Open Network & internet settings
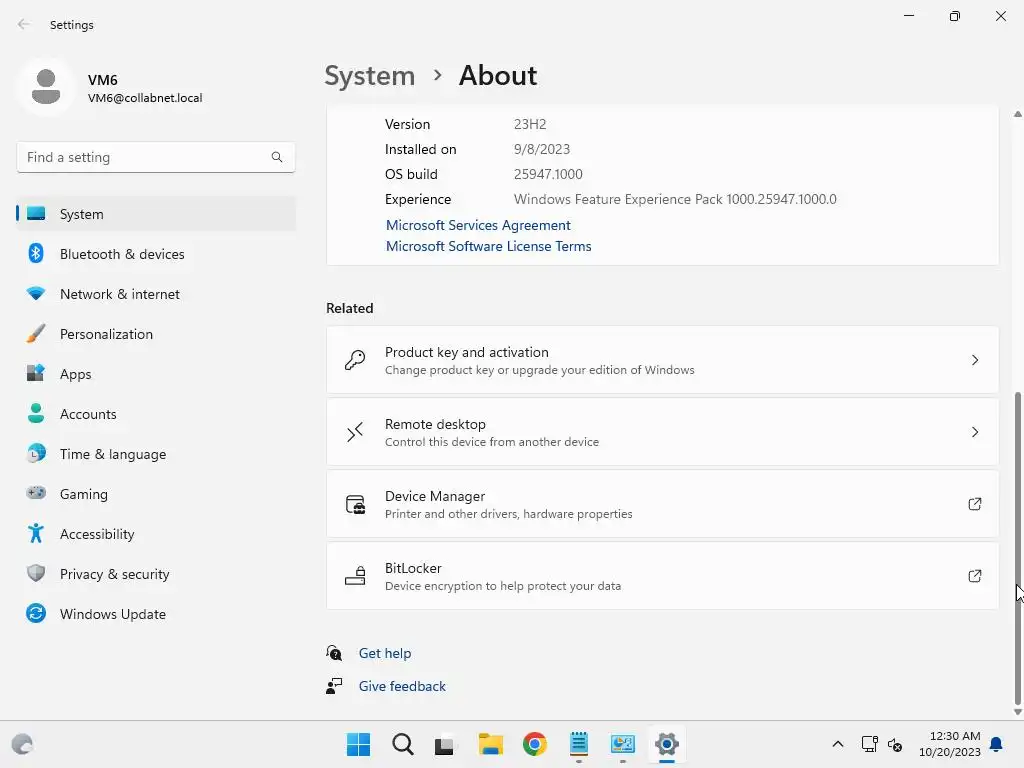The width and height of the screenshot is (1024, 768). (156, 294)
